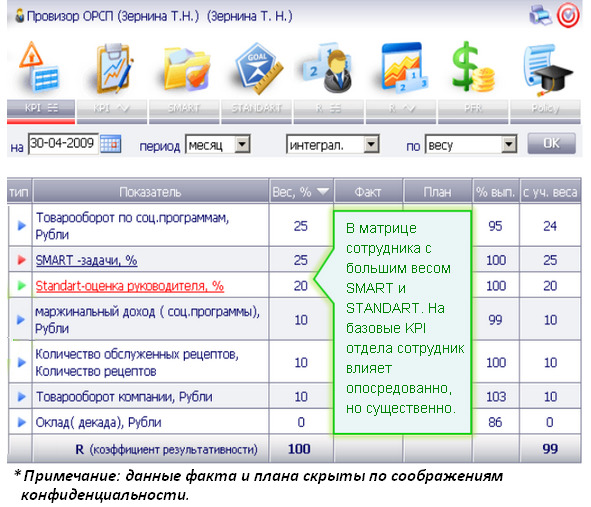Image resolution: width=591 pixels, height=507 pixels.
Task: Open the KPI table icon with warning sign
Action: pyautogui.click(x=39, y=67)
